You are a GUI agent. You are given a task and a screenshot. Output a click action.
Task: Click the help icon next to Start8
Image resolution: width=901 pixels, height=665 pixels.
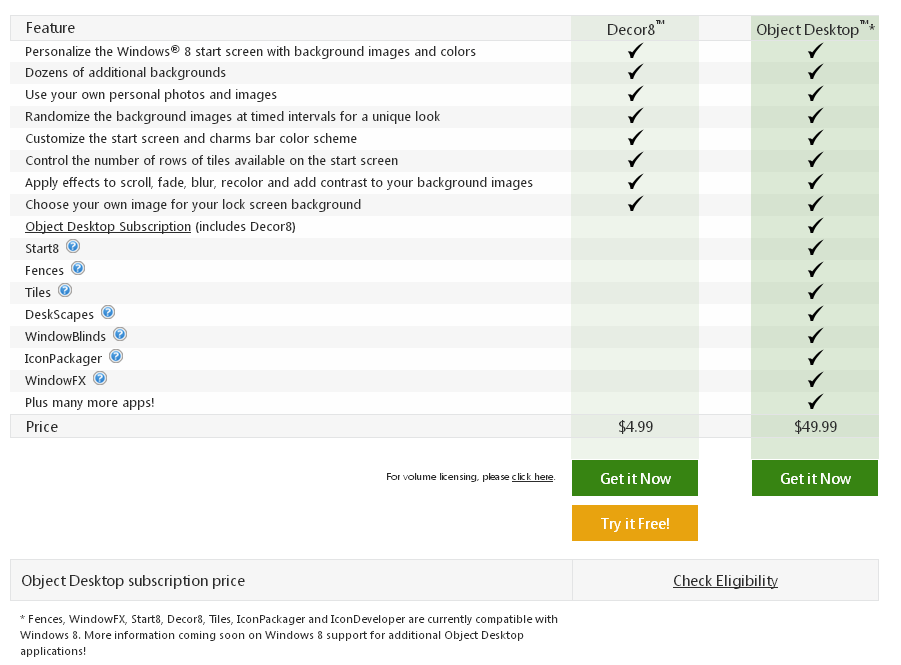pos(73,247)
